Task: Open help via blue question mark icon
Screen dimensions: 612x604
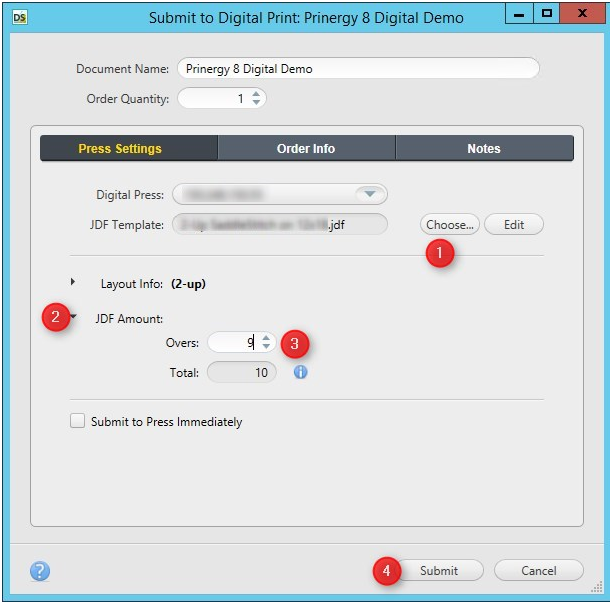Action: point(40,571)
